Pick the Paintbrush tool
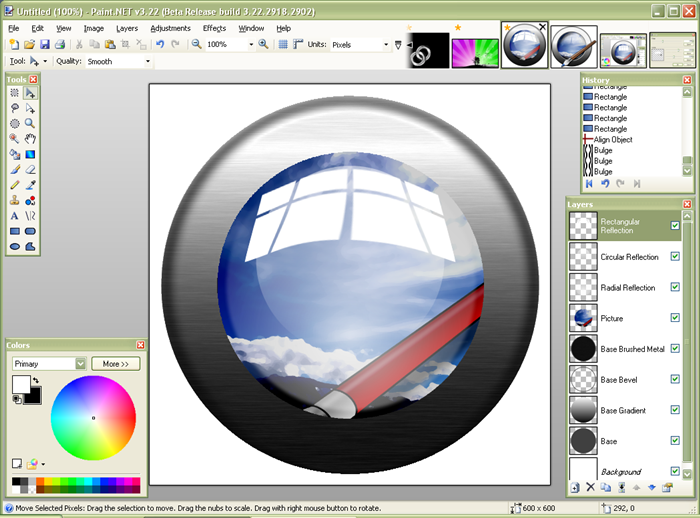 15,170
